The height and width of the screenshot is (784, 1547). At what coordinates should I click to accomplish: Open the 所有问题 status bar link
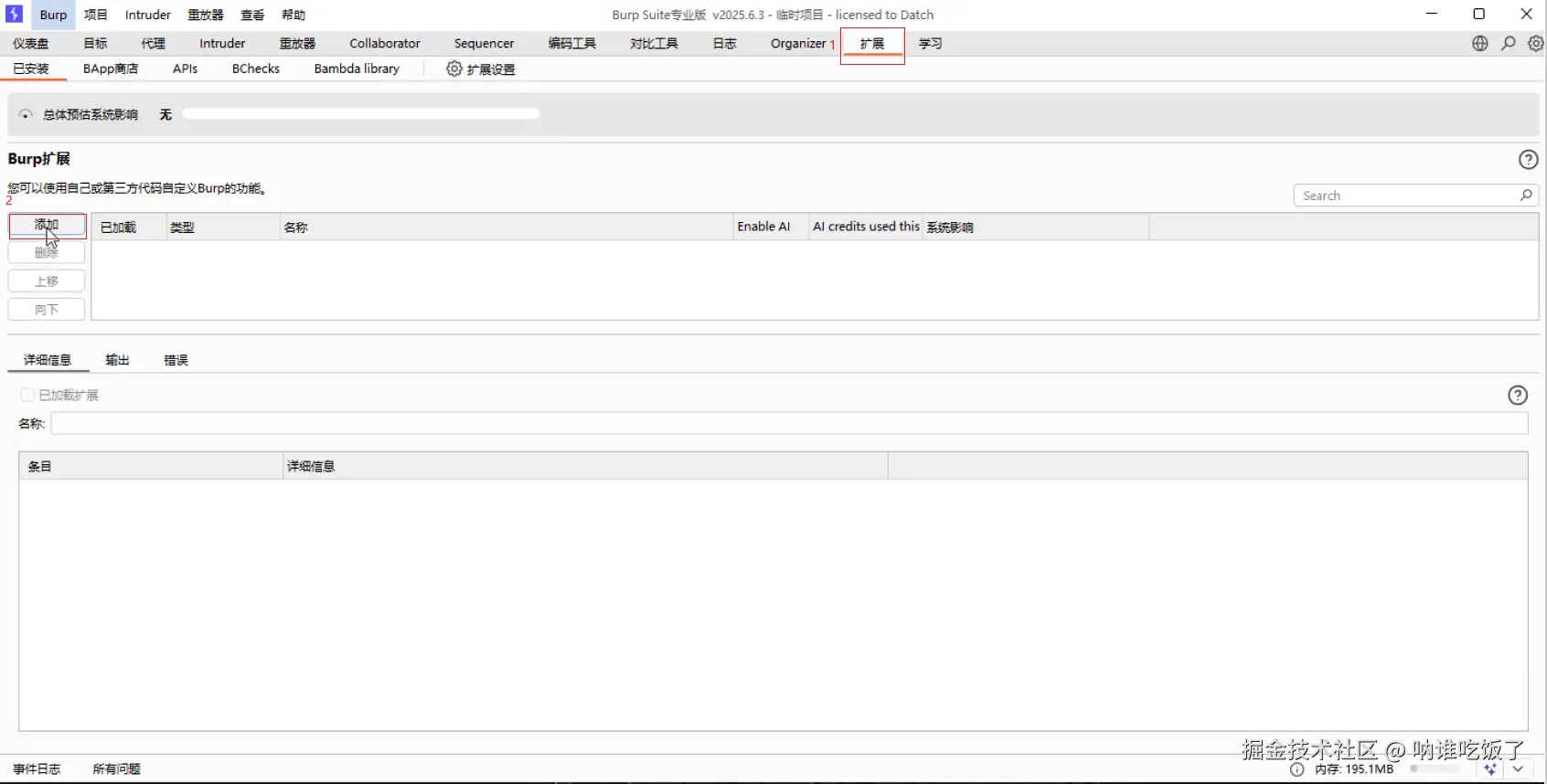[x=116, y=769]
